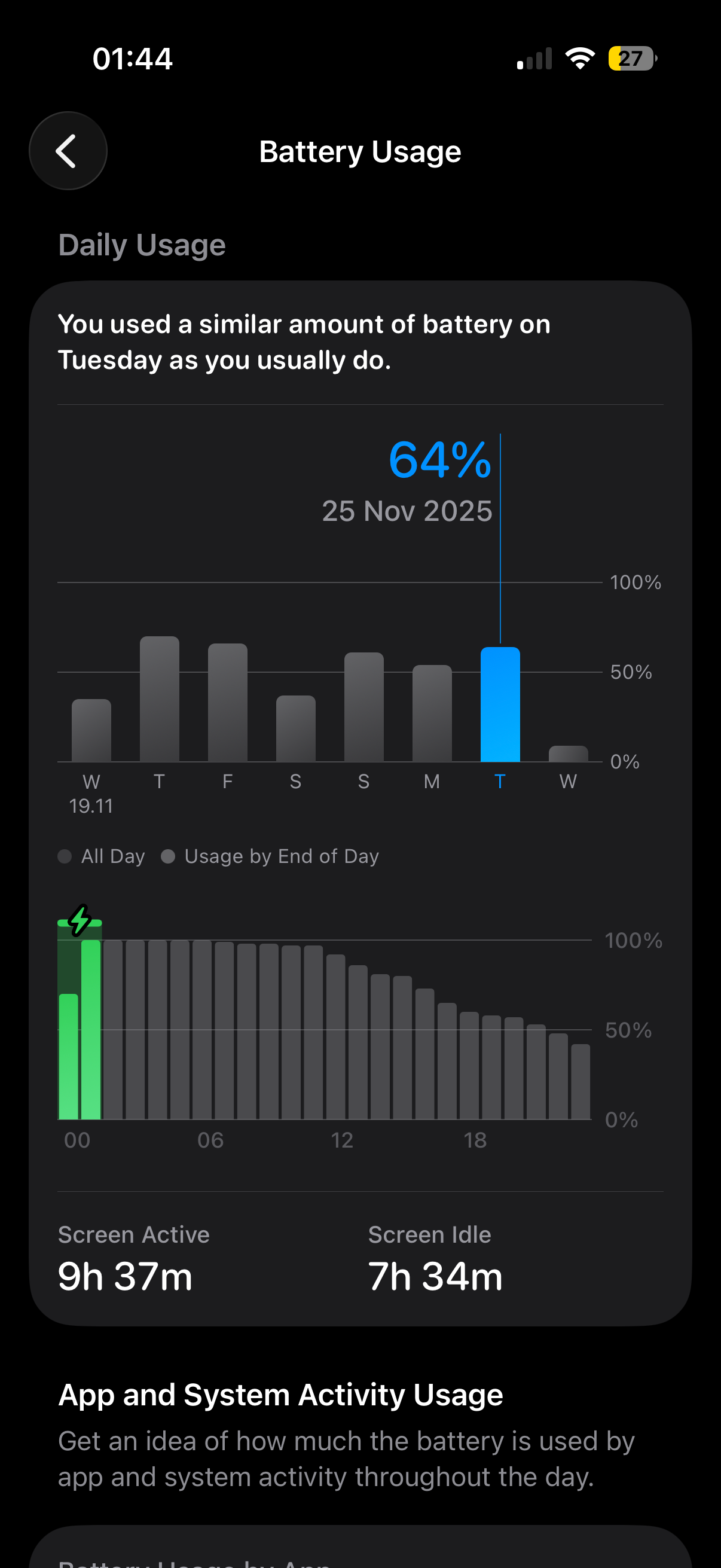Tap the Wi-Fi status icon

[579, 59]
